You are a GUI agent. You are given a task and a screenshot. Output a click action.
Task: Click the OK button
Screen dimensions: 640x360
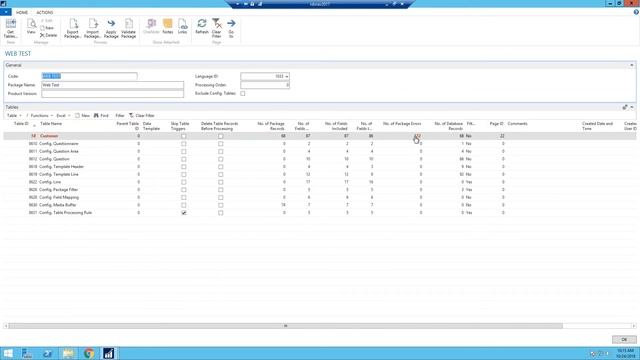pyautogui.click(x=624, y=339)
